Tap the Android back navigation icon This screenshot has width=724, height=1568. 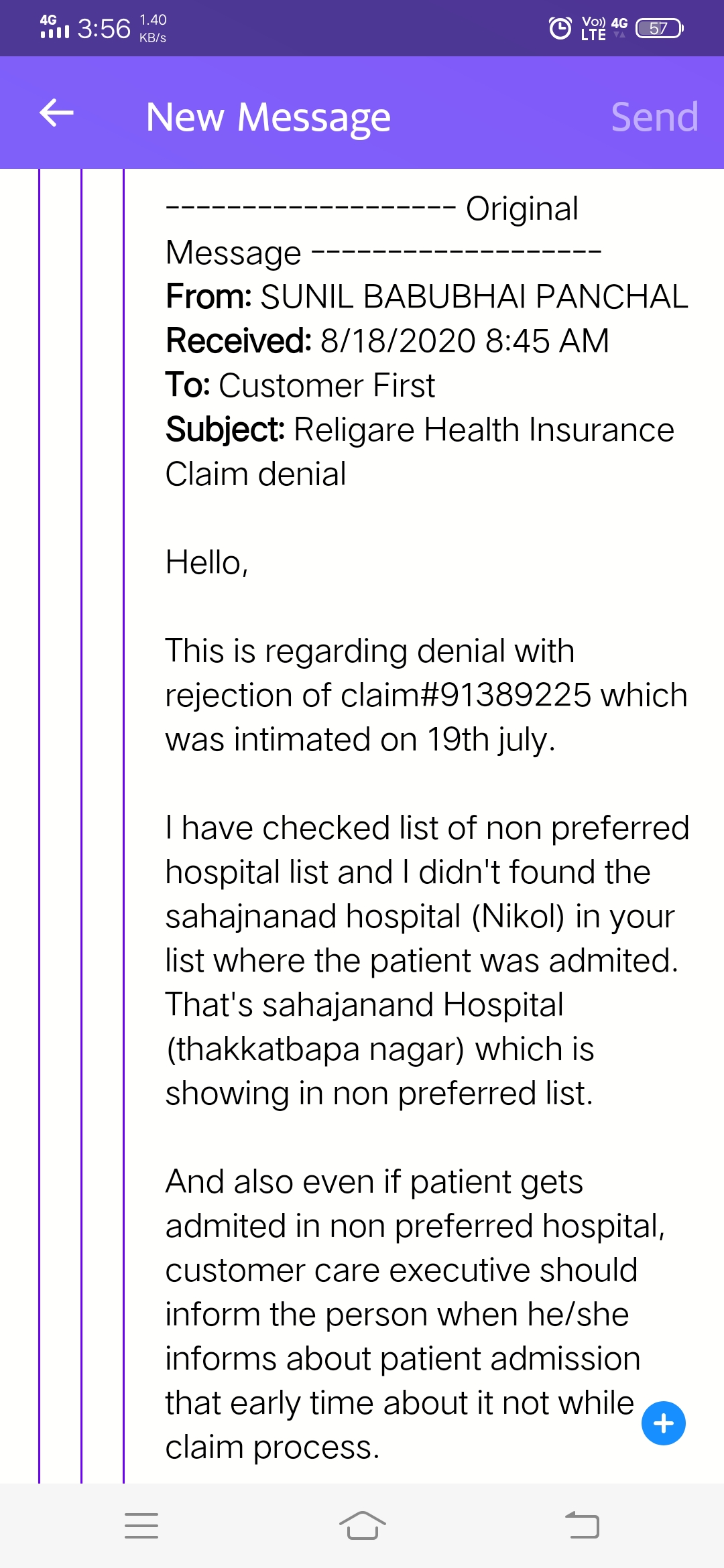(x=582, y=1525)
